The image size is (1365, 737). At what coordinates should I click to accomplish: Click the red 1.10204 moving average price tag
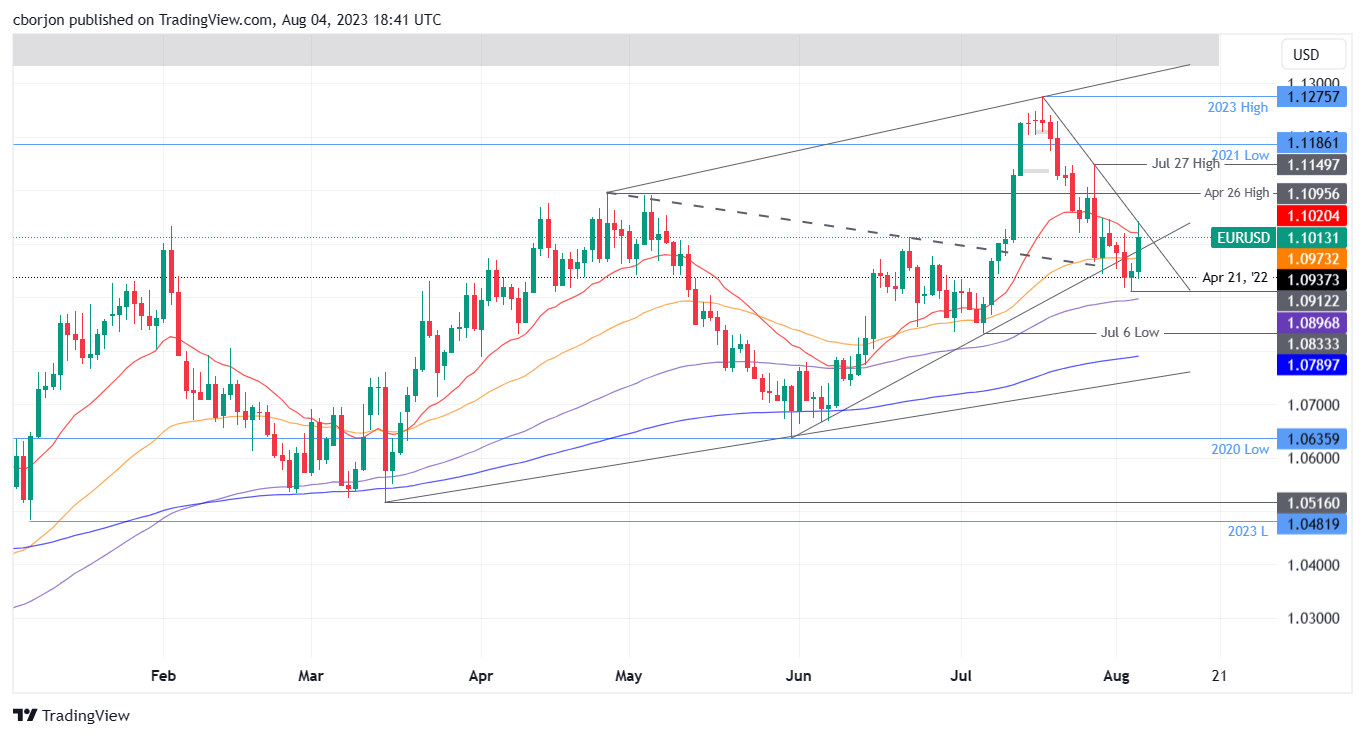(x=1314, y=215)
